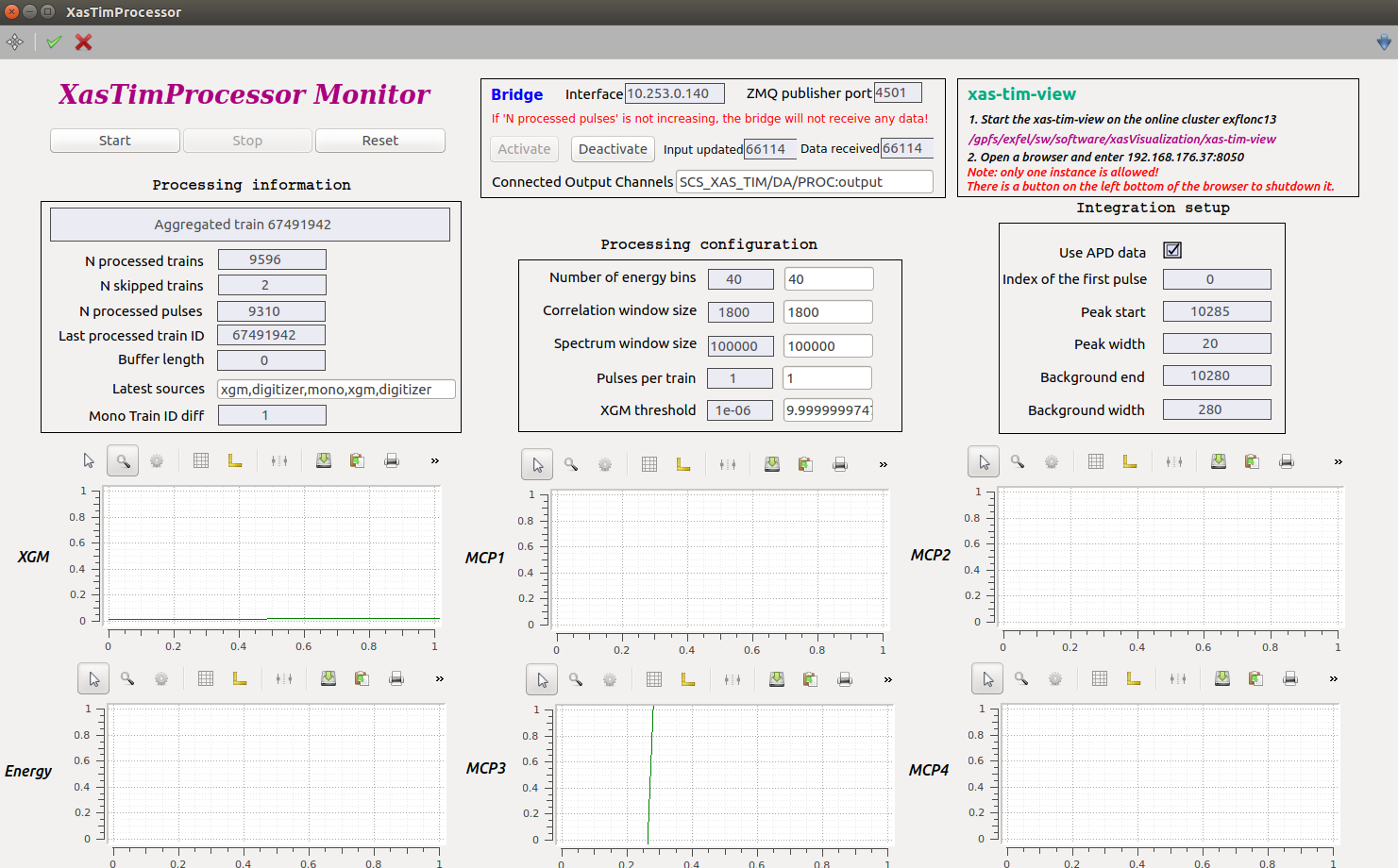This screenshot has height=868, width=1398.
Task: Click the Start button
Action: pyautogui.click(x=115, y=141)
